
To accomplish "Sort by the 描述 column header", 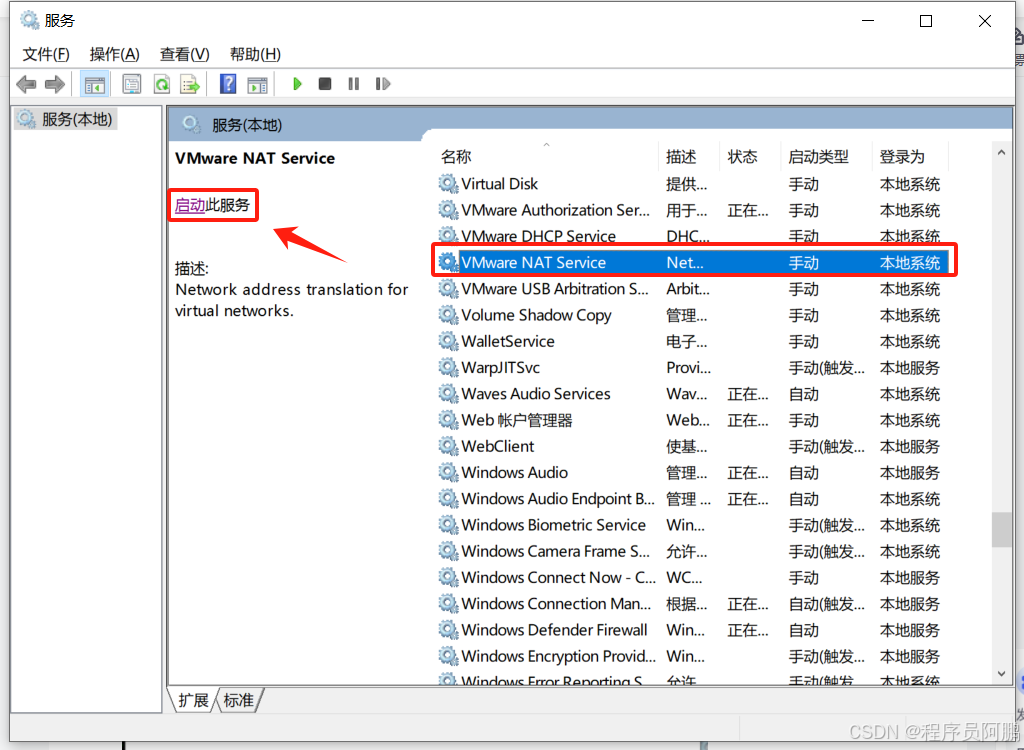I will click(x=689, y=157).
